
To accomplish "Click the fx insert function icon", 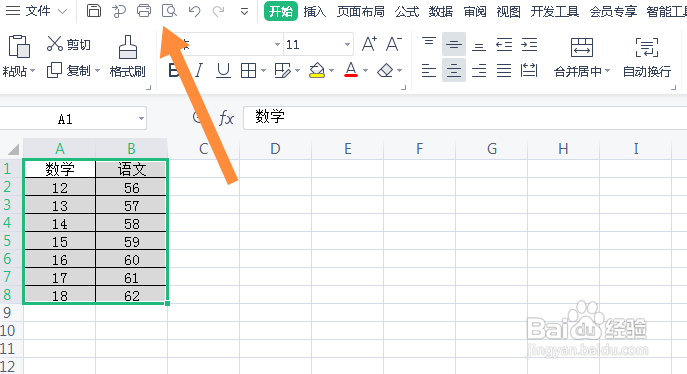I will coord(227,118).
